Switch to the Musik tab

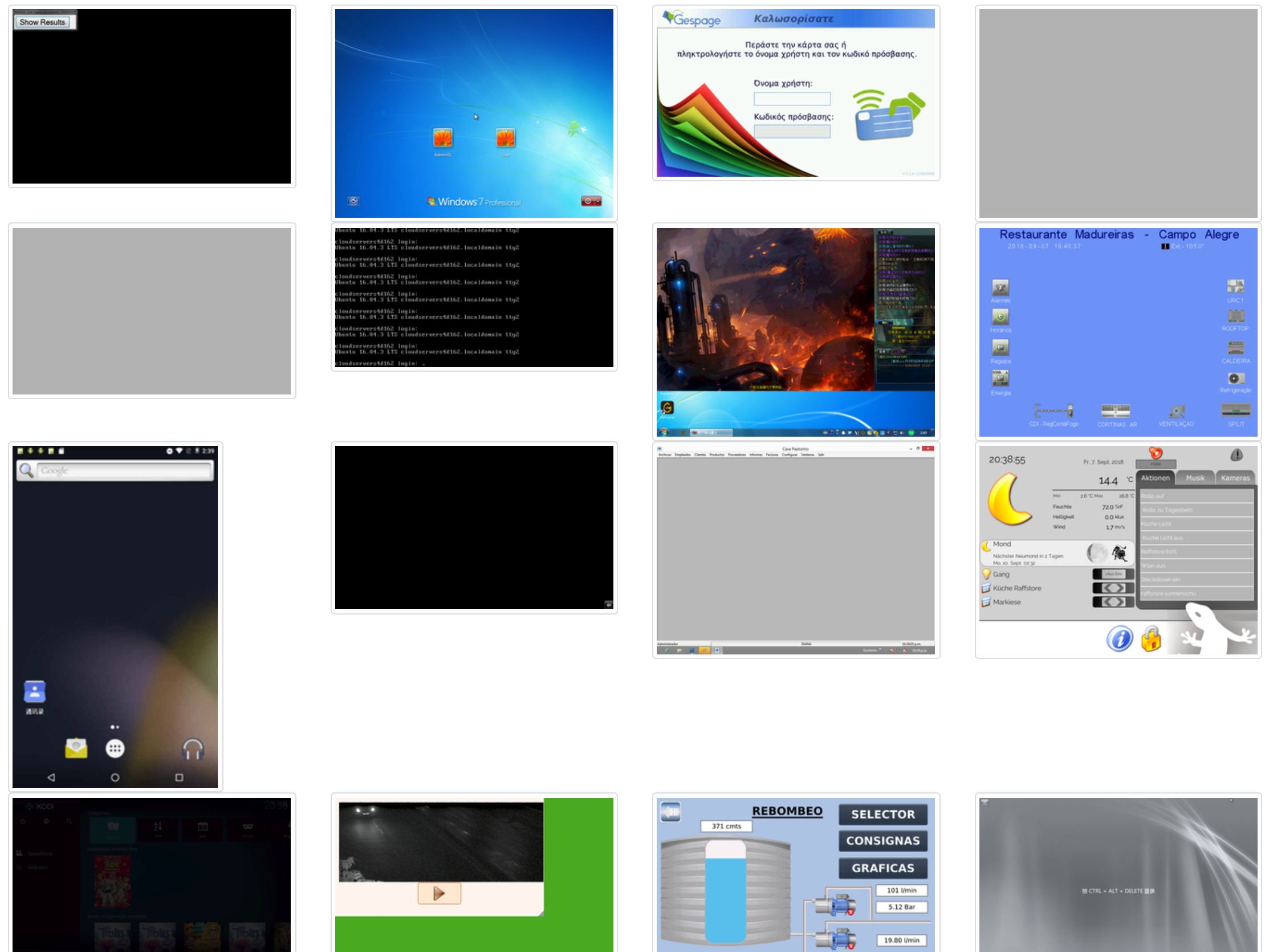(1195, 478)
